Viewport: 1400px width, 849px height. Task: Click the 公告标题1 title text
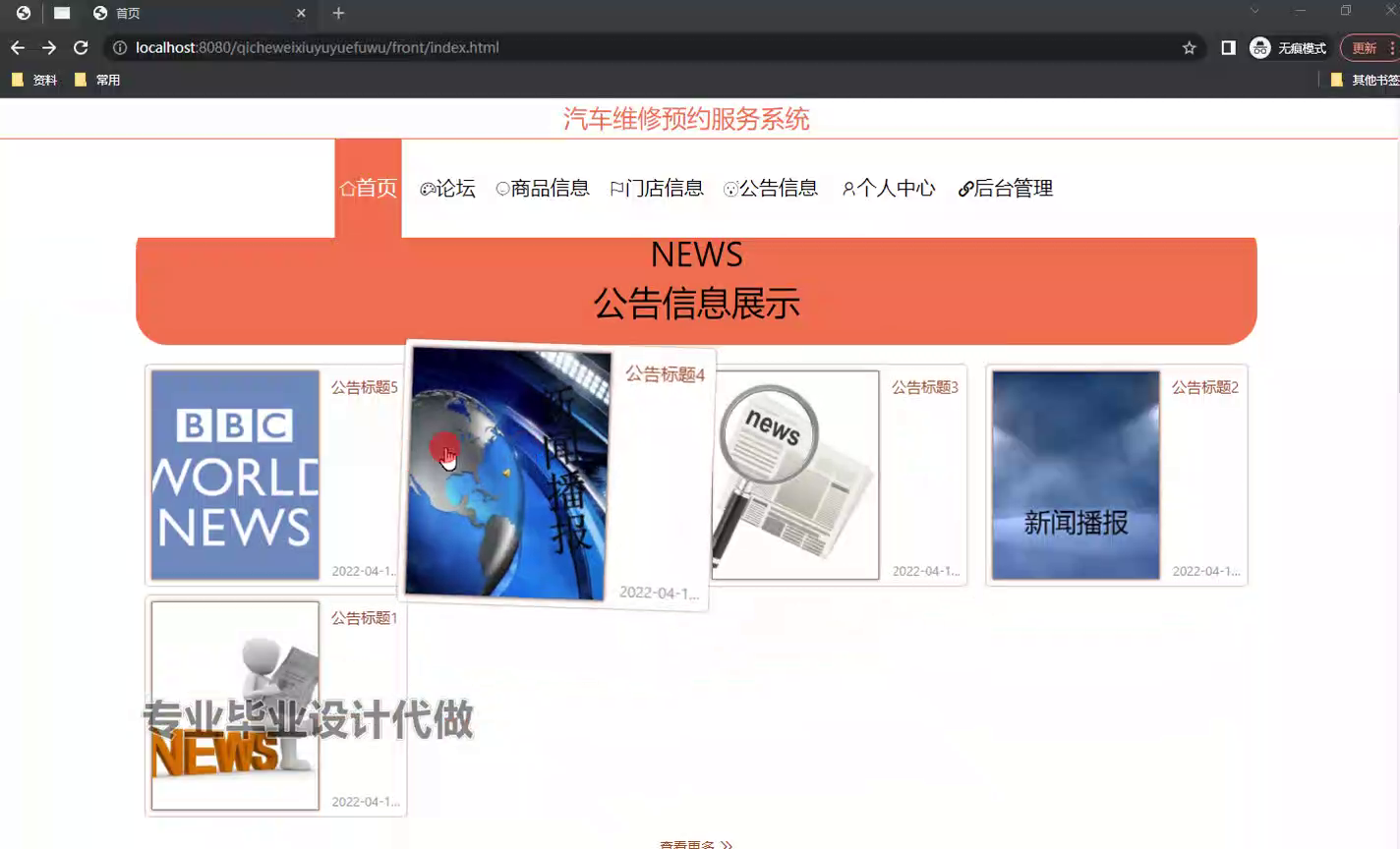pos(364,618)
